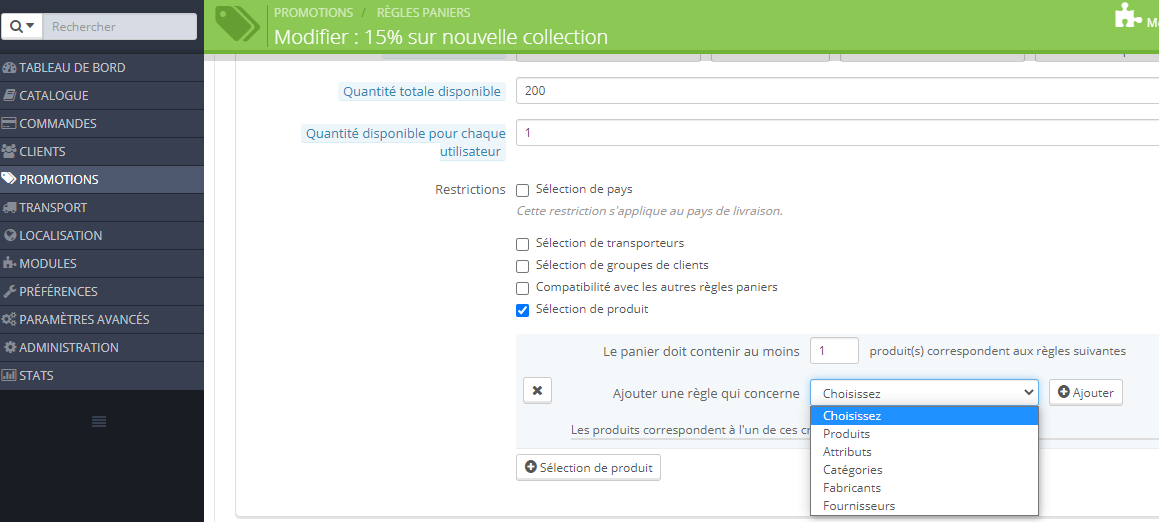Enable Compatibilité avec les autres règles checkbox
This screenshot has height=522, width=1159.
(523, 288)
